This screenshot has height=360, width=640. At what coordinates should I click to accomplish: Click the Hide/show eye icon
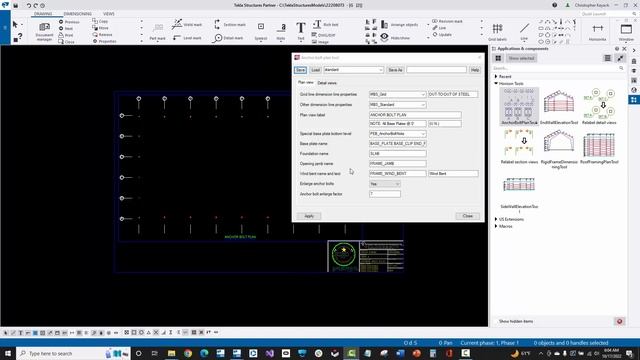point(384,37)
